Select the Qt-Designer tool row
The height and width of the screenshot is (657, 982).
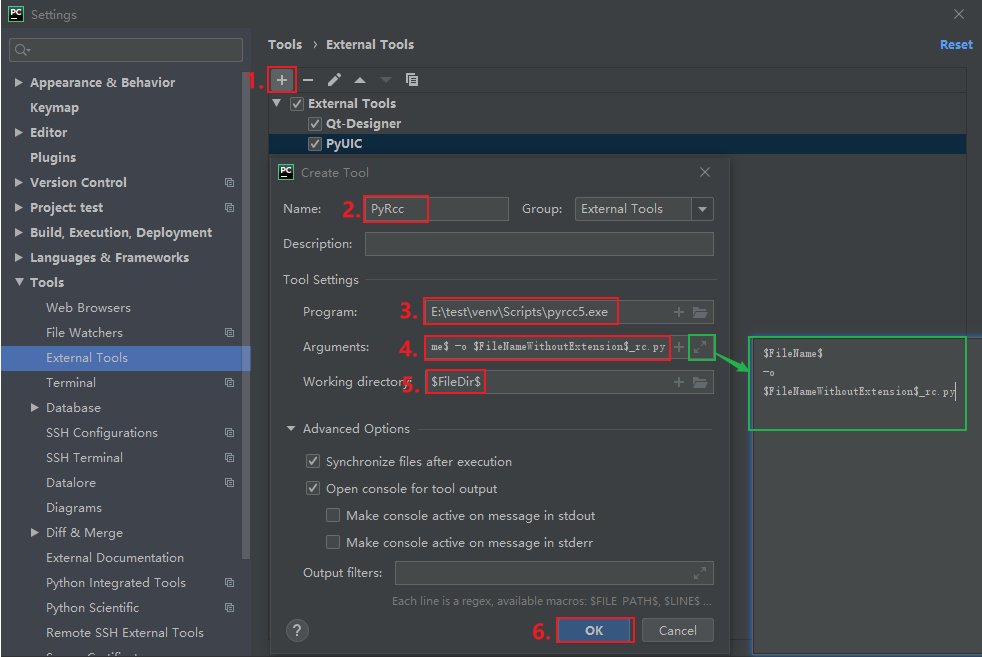click(618, 124)
